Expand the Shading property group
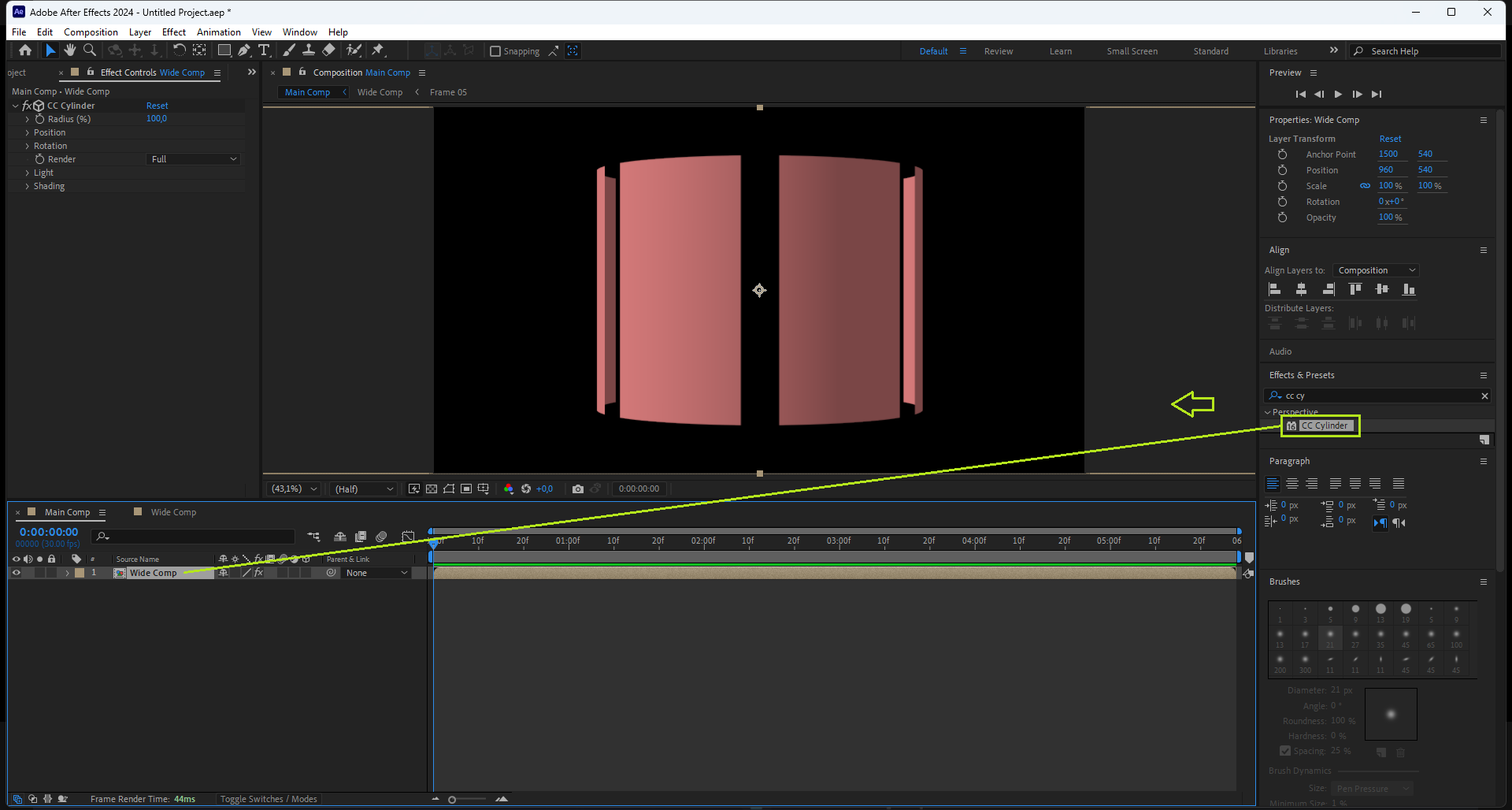This screenshot has height=810, width=1512. (28, 187)
